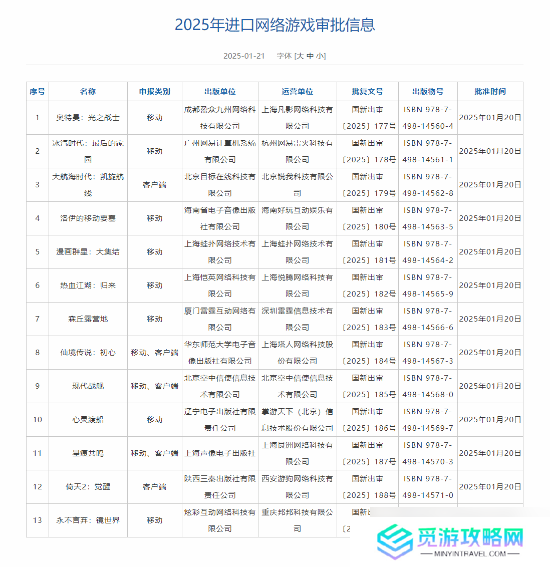Viewport: 550px width, 567px height.
Task: Click 移动、客户端 category in row 8
Action: (155, 352)
